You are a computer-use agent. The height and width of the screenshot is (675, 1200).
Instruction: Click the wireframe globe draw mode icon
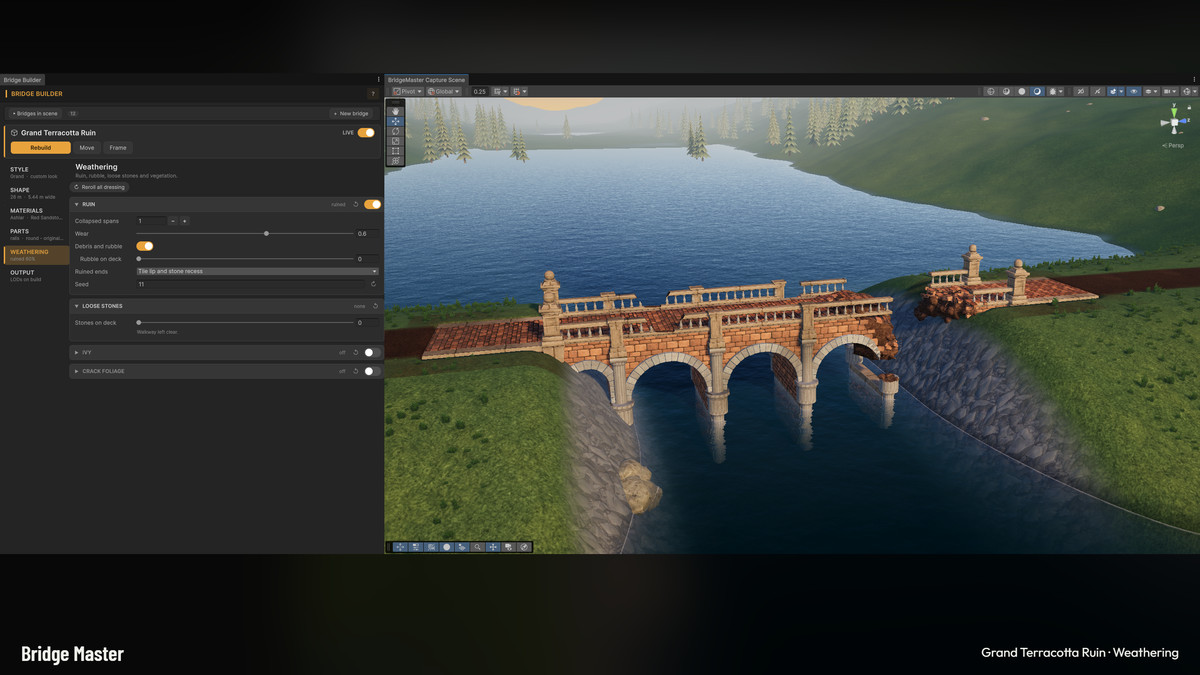[990, 91]
